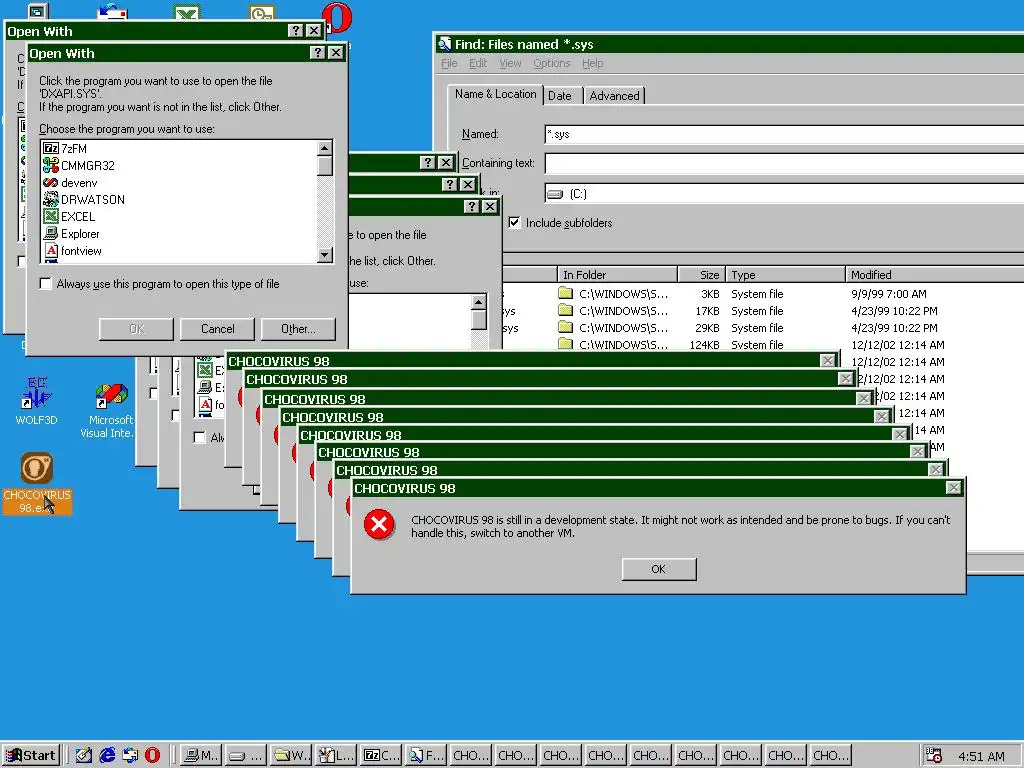Click into the Named field containing *.sys
Screen dimensions: 1024x768
click(784, 134)
